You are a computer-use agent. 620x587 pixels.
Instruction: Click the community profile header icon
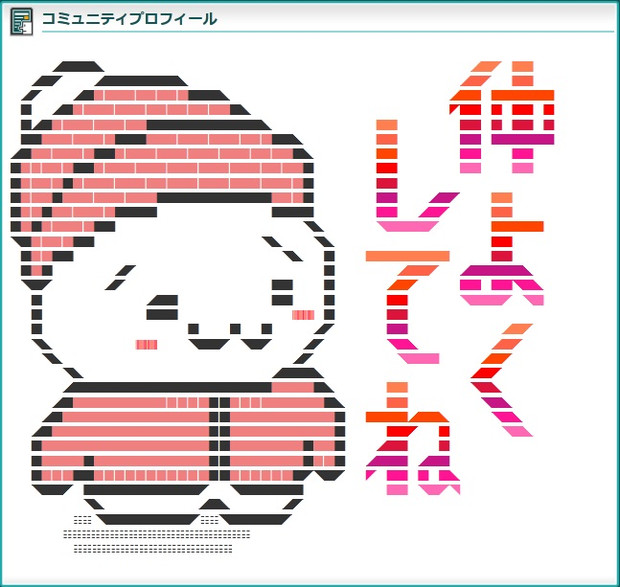(x=21, y=21)
